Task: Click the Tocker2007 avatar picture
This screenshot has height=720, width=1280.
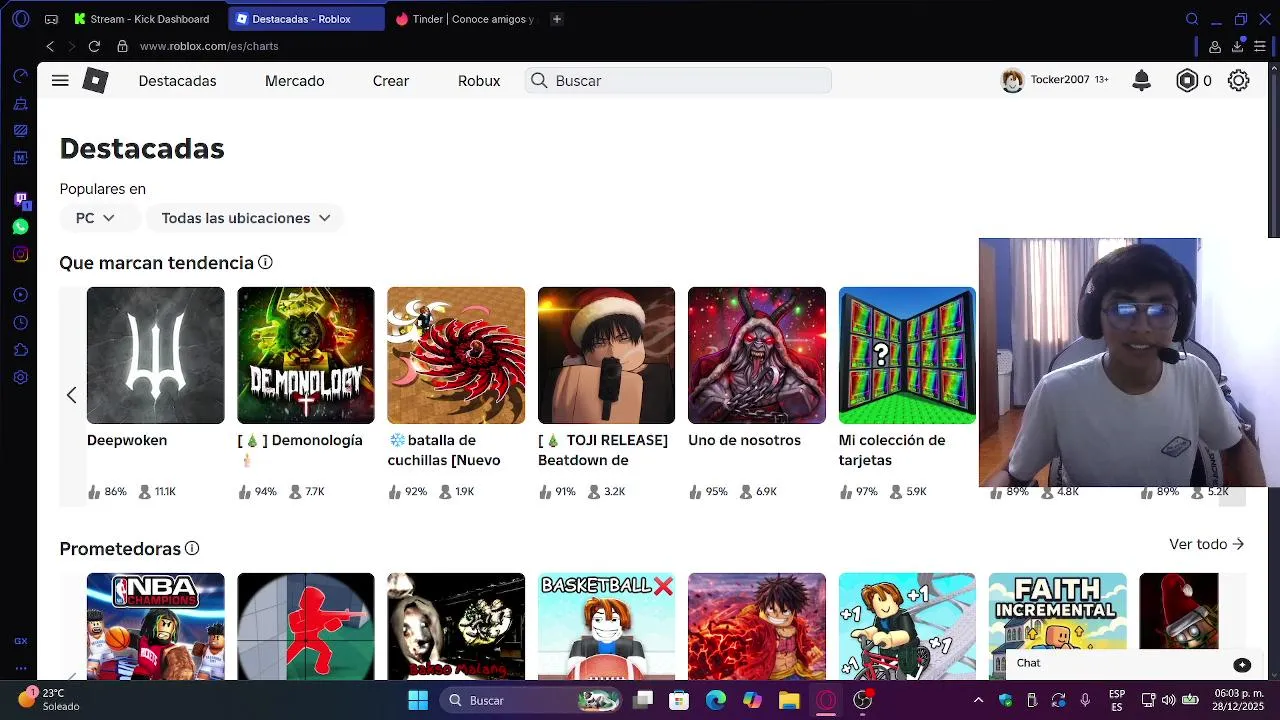Action: click(1012, 81)
